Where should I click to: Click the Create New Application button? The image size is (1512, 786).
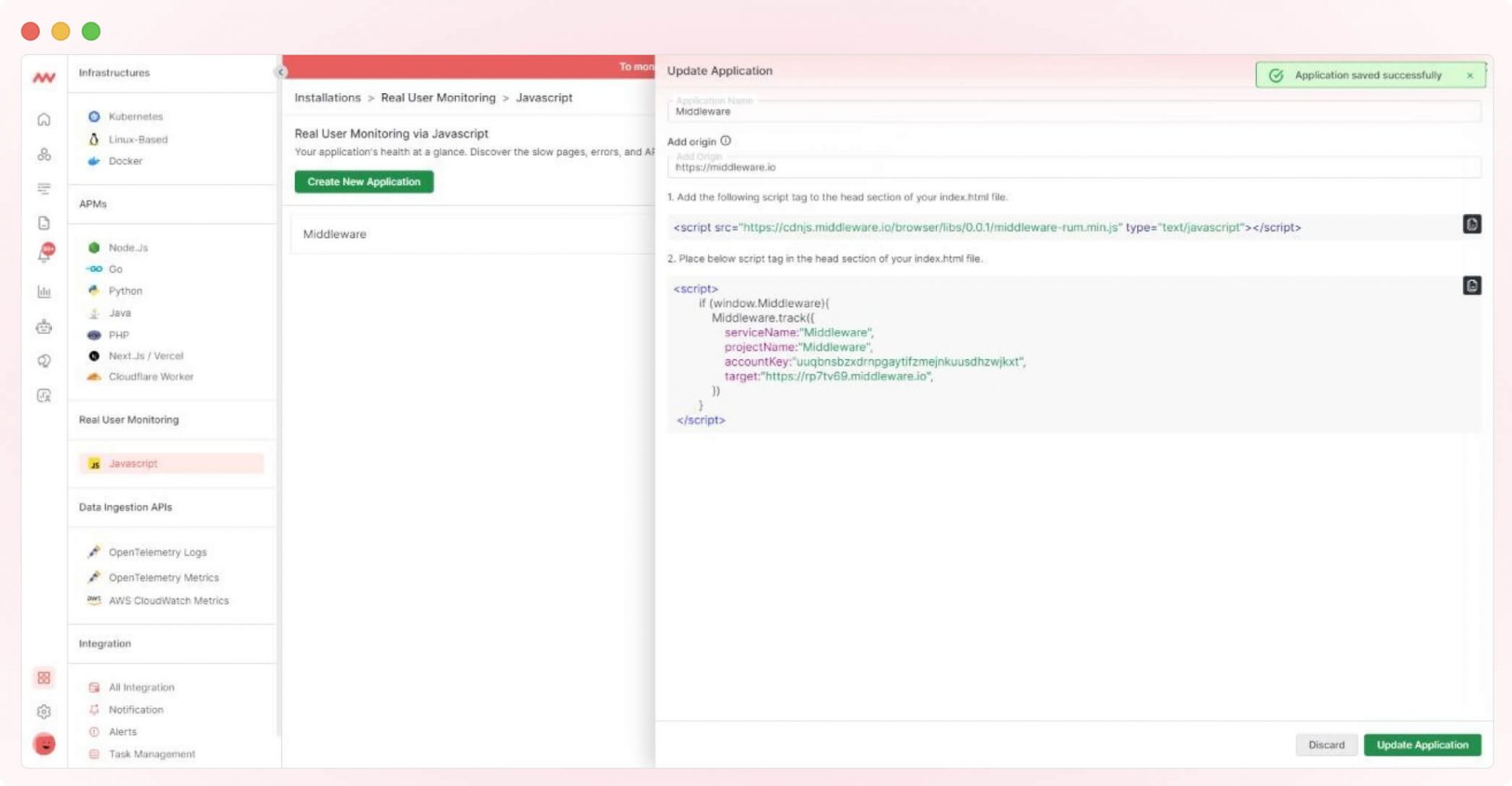363,181
